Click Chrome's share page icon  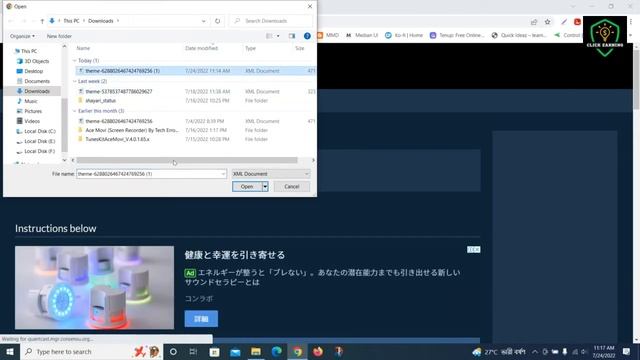[x=534, y=22]
